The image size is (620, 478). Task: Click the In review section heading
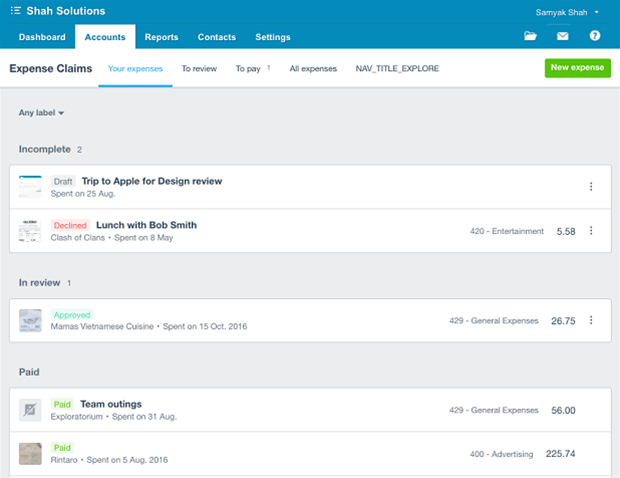40,283
